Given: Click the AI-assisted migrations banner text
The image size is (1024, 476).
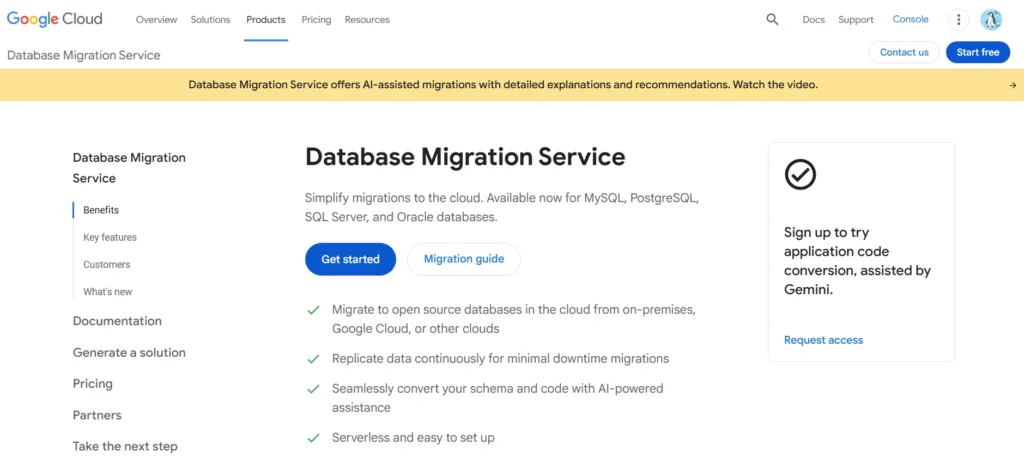Looking at the screenshot, I should tap(503, 85).
